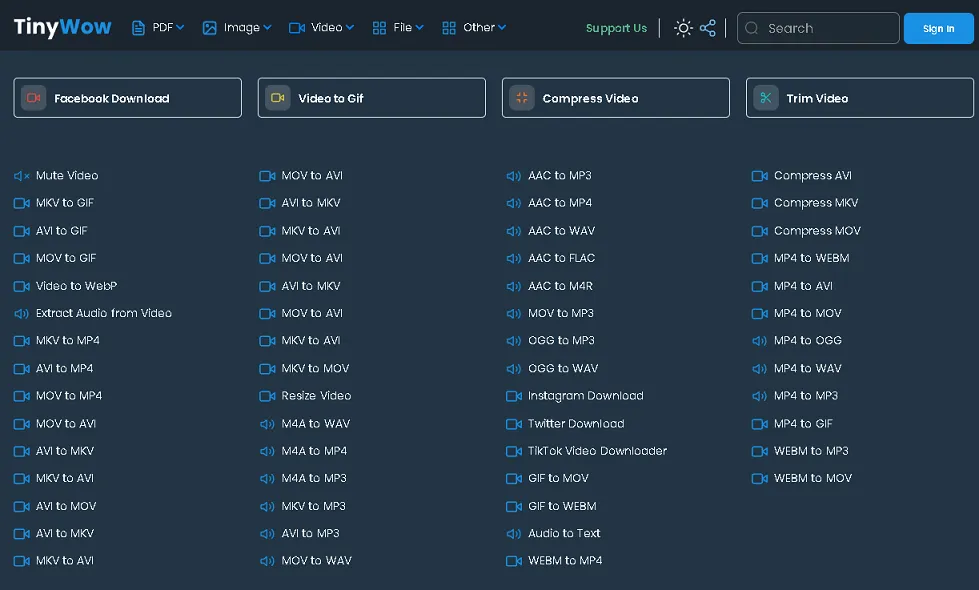
Task: Click the magnifier icon in search box
Action: point(752,28)
